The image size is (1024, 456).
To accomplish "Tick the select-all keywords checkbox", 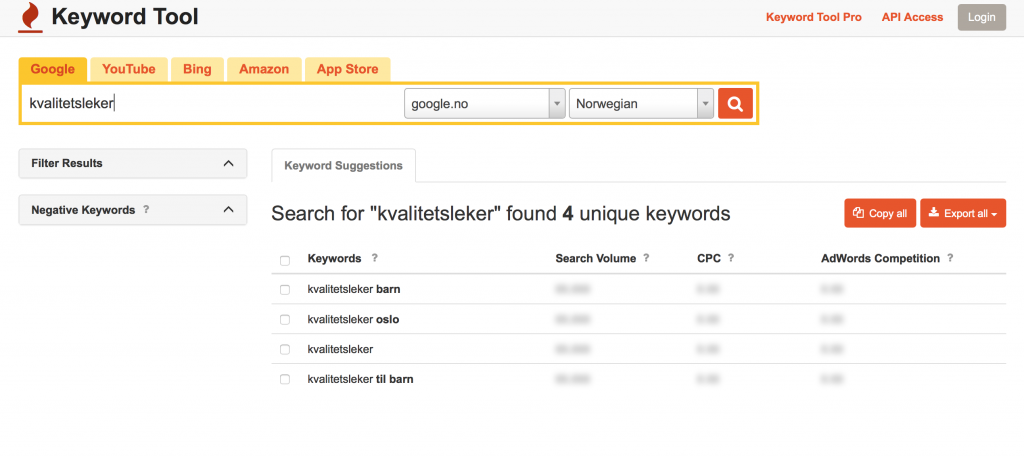I will coord(285,261).
